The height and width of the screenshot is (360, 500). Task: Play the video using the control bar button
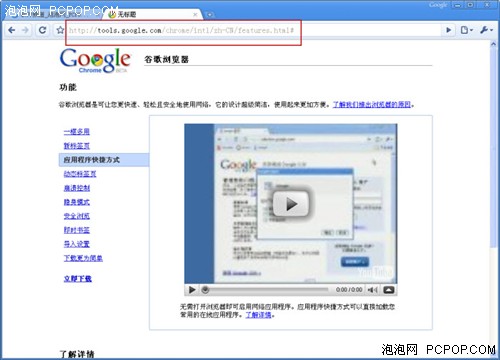click(x=192, y=290)
